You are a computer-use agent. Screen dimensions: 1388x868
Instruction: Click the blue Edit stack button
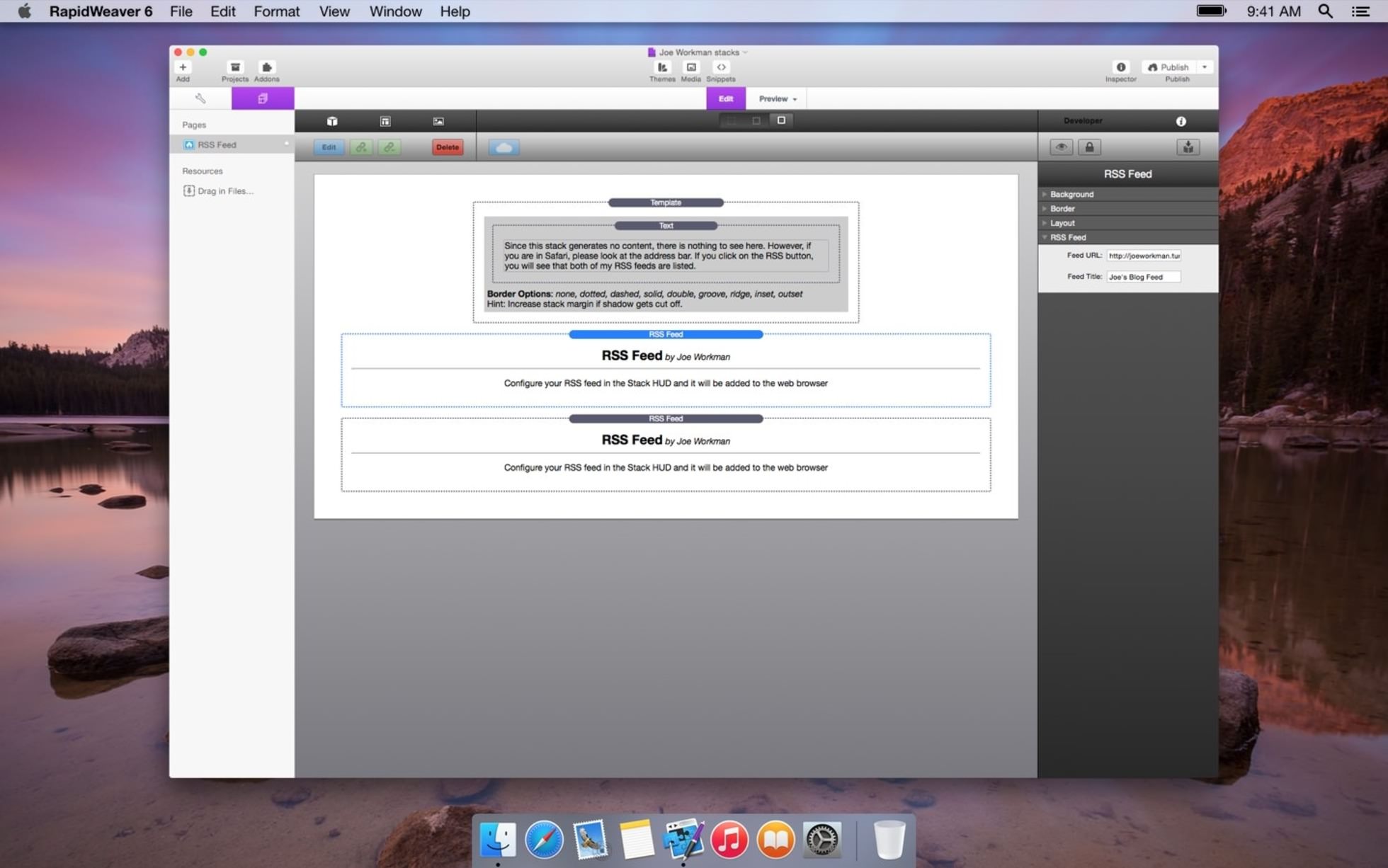tap(329, 147)
